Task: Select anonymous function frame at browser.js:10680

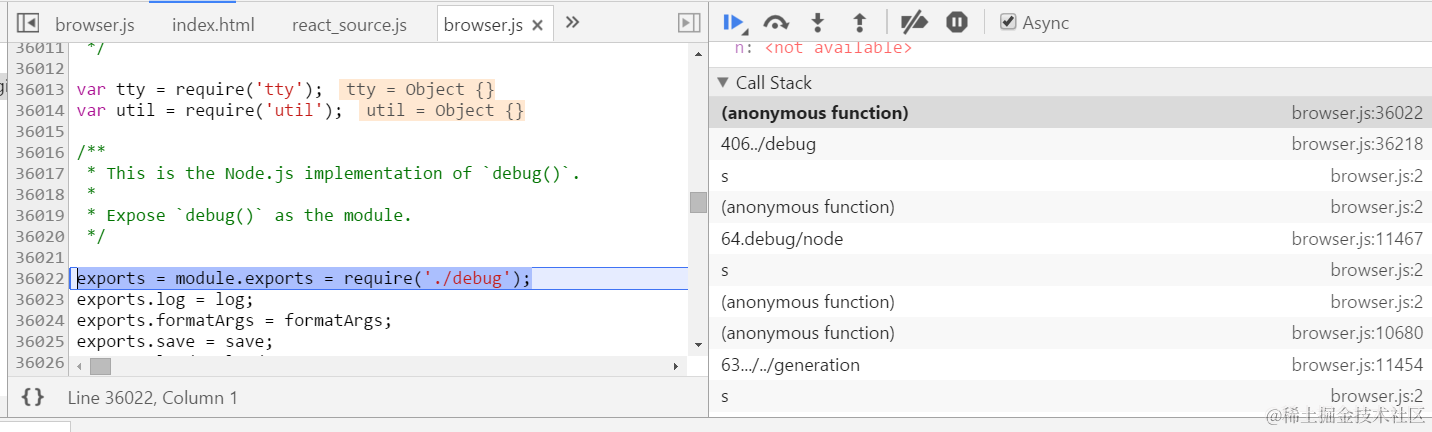Action: click(1070, 333)
